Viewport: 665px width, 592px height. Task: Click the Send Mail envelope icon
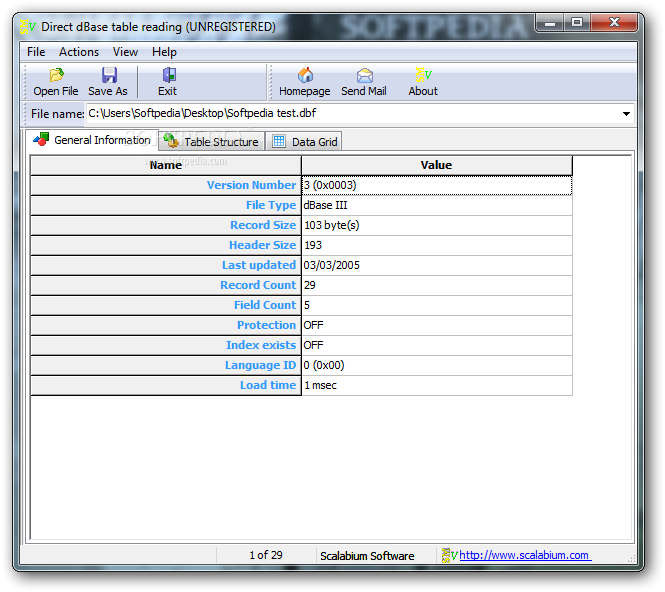364,75
